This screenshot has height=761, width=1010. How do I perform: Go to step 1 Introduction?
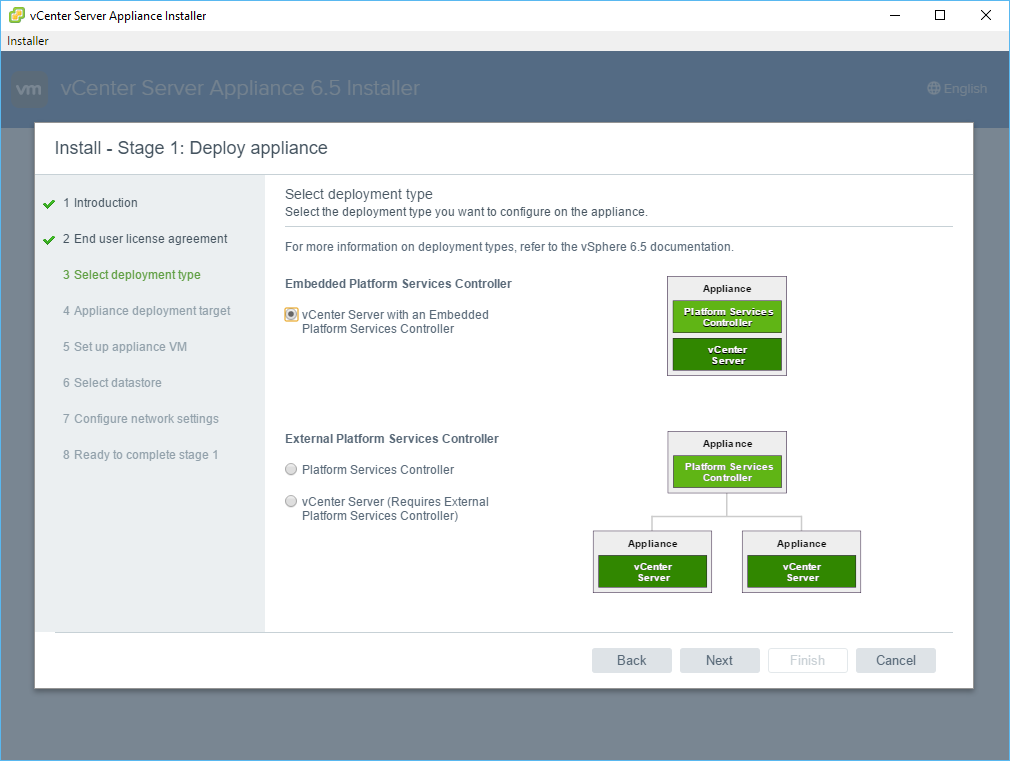click(x=105, y=203)
